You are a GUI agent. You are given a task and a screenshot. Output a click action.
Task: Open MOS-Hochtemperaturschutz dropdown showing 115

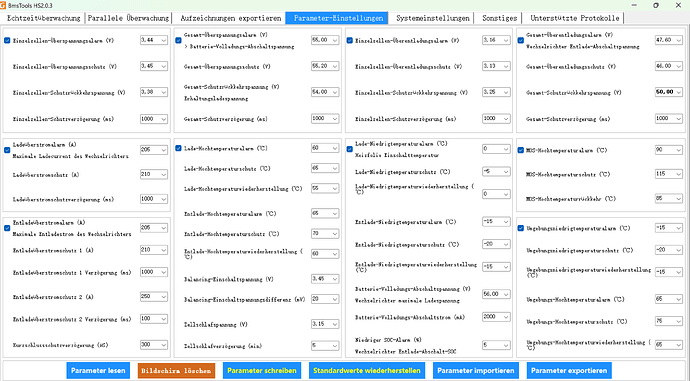point(668,174)
